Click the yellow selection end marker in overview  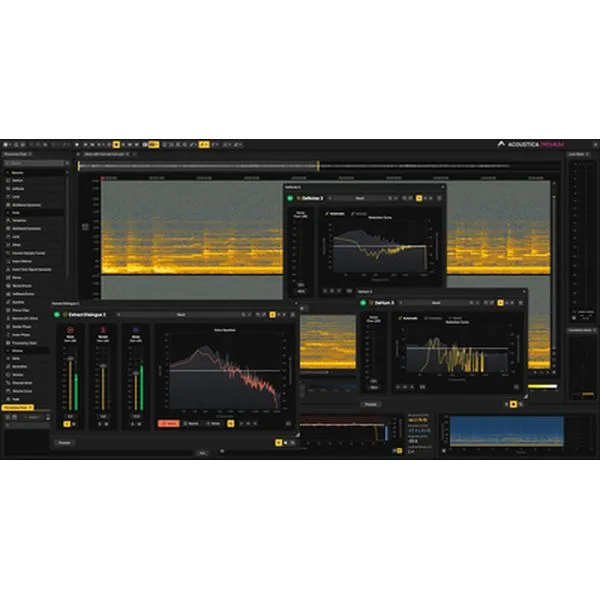pos(318,166)
